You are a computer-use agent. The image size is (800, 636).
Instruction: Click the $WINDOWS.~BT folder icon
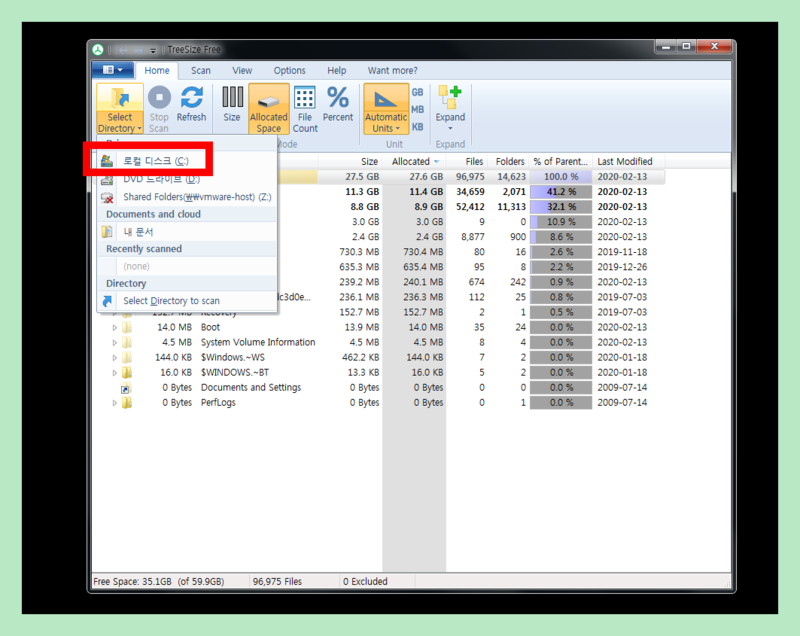pyautogui.click(x=127, y=373)
